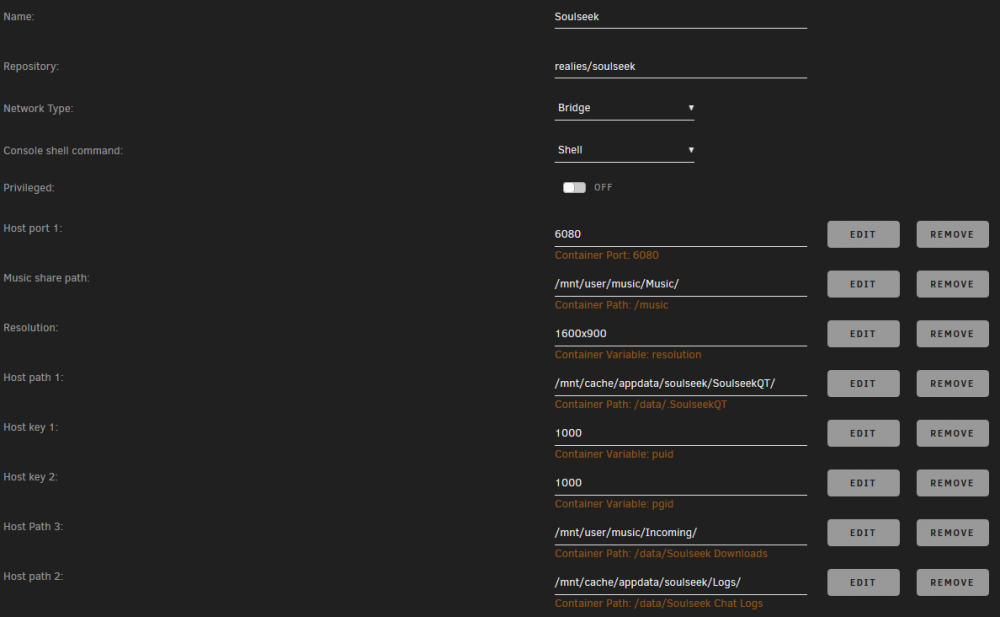Image resolution: width=1000 pixels, height=617 pixels.
Task: Click 'Container Path: /data/Soulseek Chat Logs' text
Action: 659,604
